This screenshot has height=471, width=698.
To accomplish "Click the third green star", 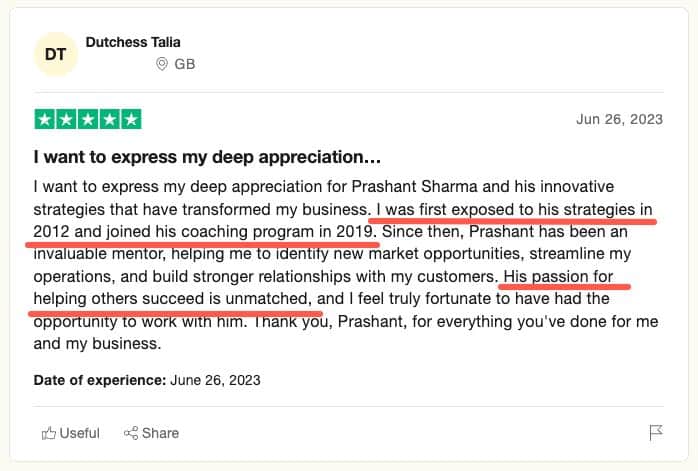I will 88,119.
